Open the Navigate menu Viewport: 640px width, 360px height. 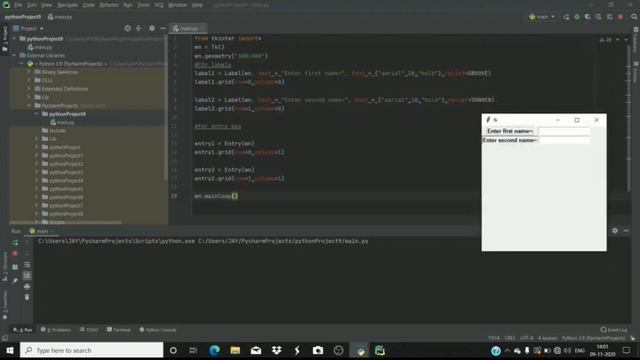coord(67,5)
